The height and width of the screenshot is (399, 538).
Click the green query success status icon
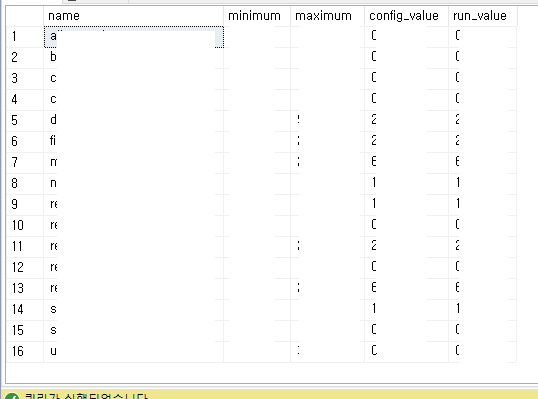tap(12, 396)
